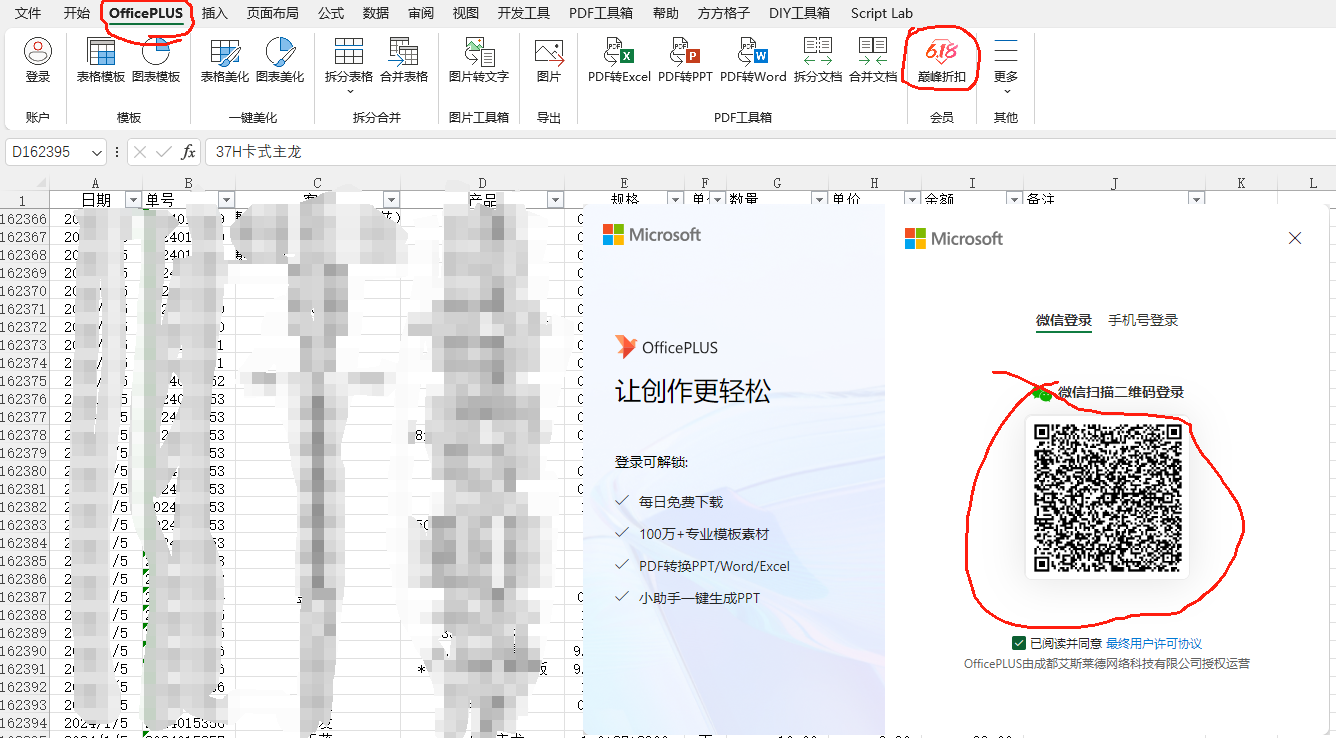The image size is (1336, 738).
Task: Select the 合并表格 merge tables tool
Action: pyautogui.click(x=404, y=60)
